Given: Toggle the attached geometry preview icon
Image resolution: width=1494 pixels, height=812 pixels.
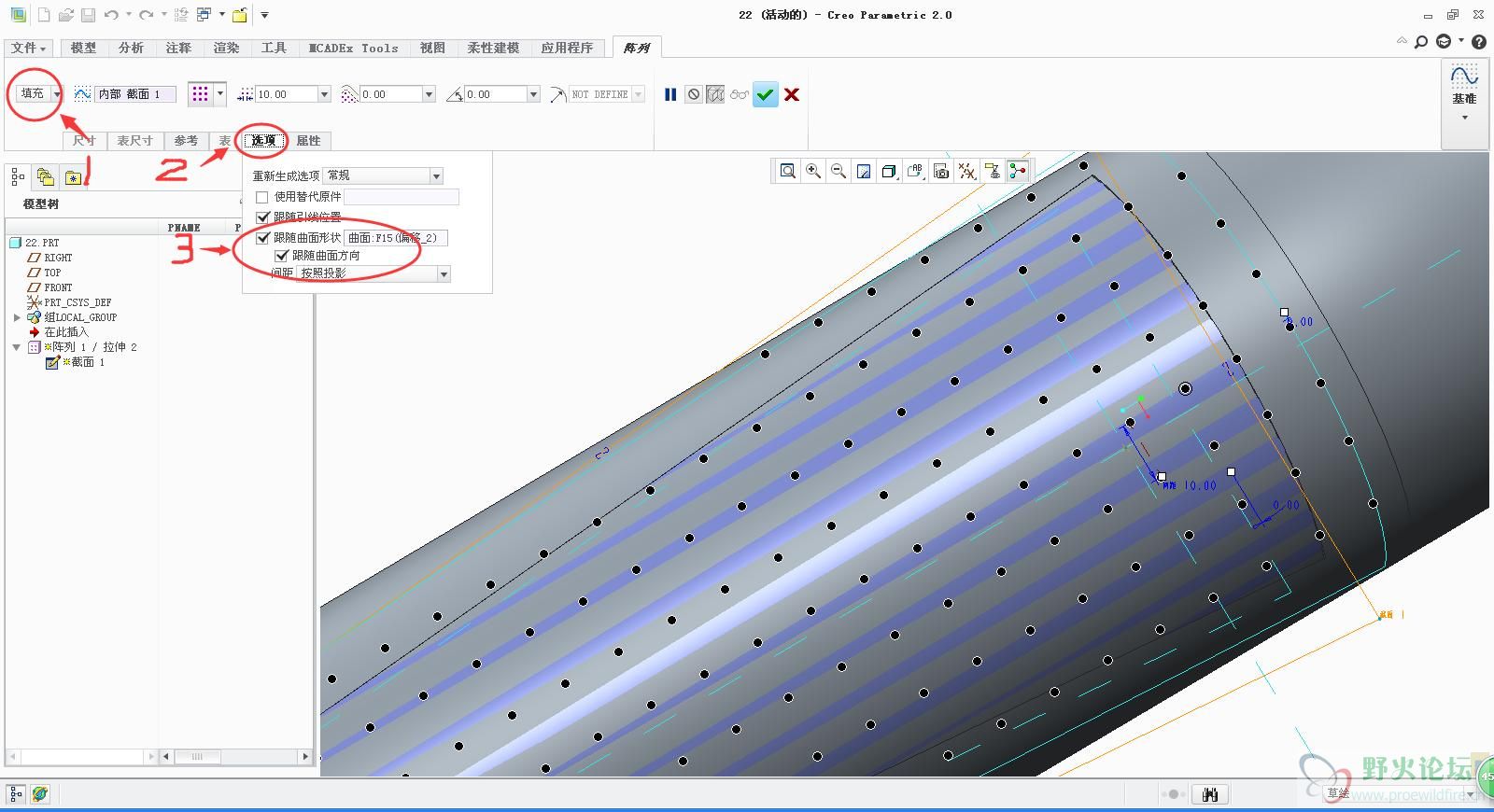Looking at the screenshot, I should [715, 94].
